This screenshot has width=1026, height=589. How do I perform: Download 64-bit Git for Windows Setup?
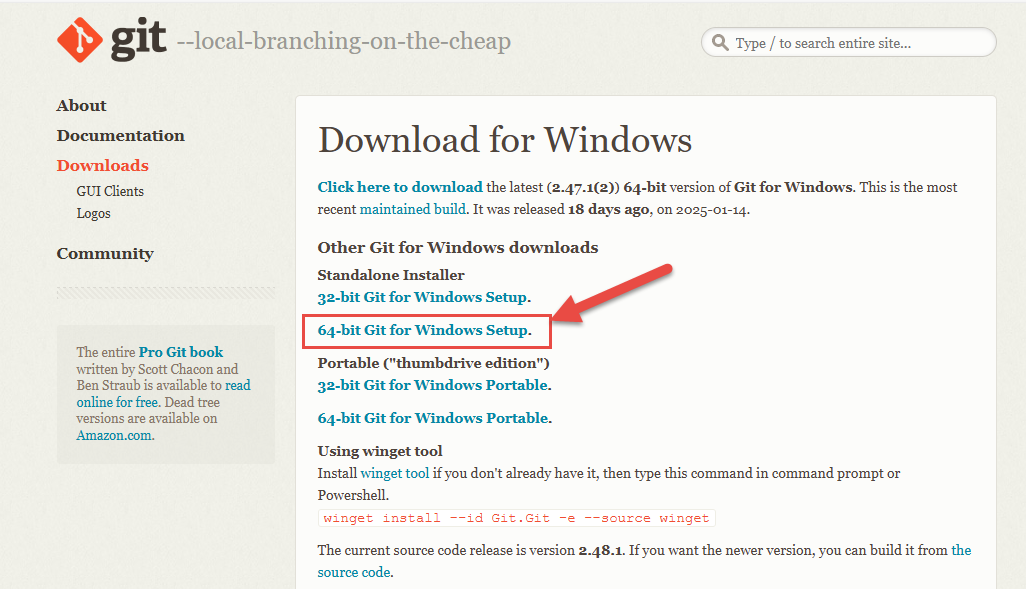(422, 330)
